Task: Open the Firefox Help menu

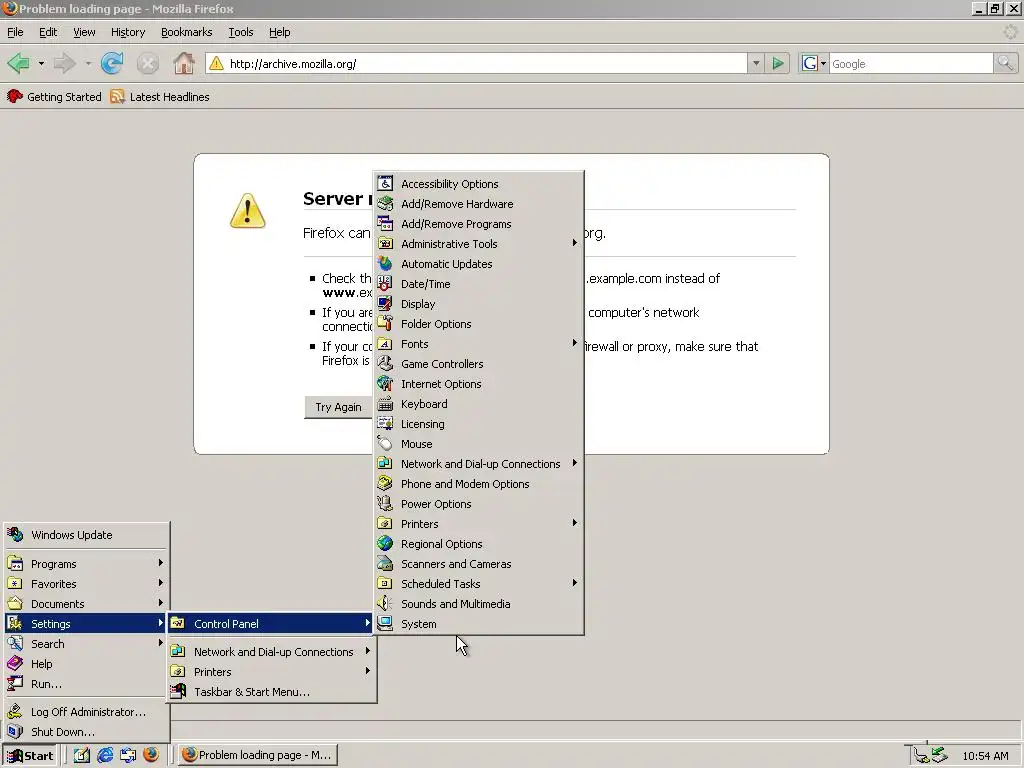Action: tap(280, 32)
